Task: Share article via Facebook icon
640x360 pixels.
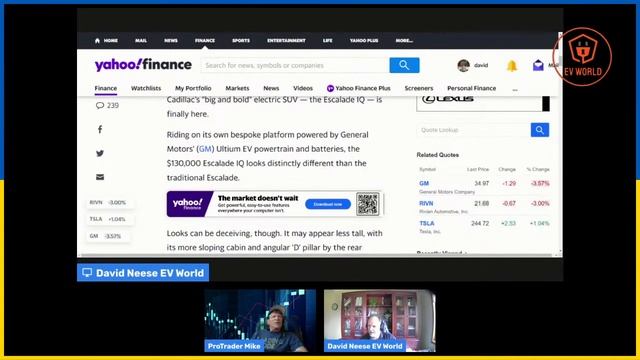Action: [x=100, y=129]
